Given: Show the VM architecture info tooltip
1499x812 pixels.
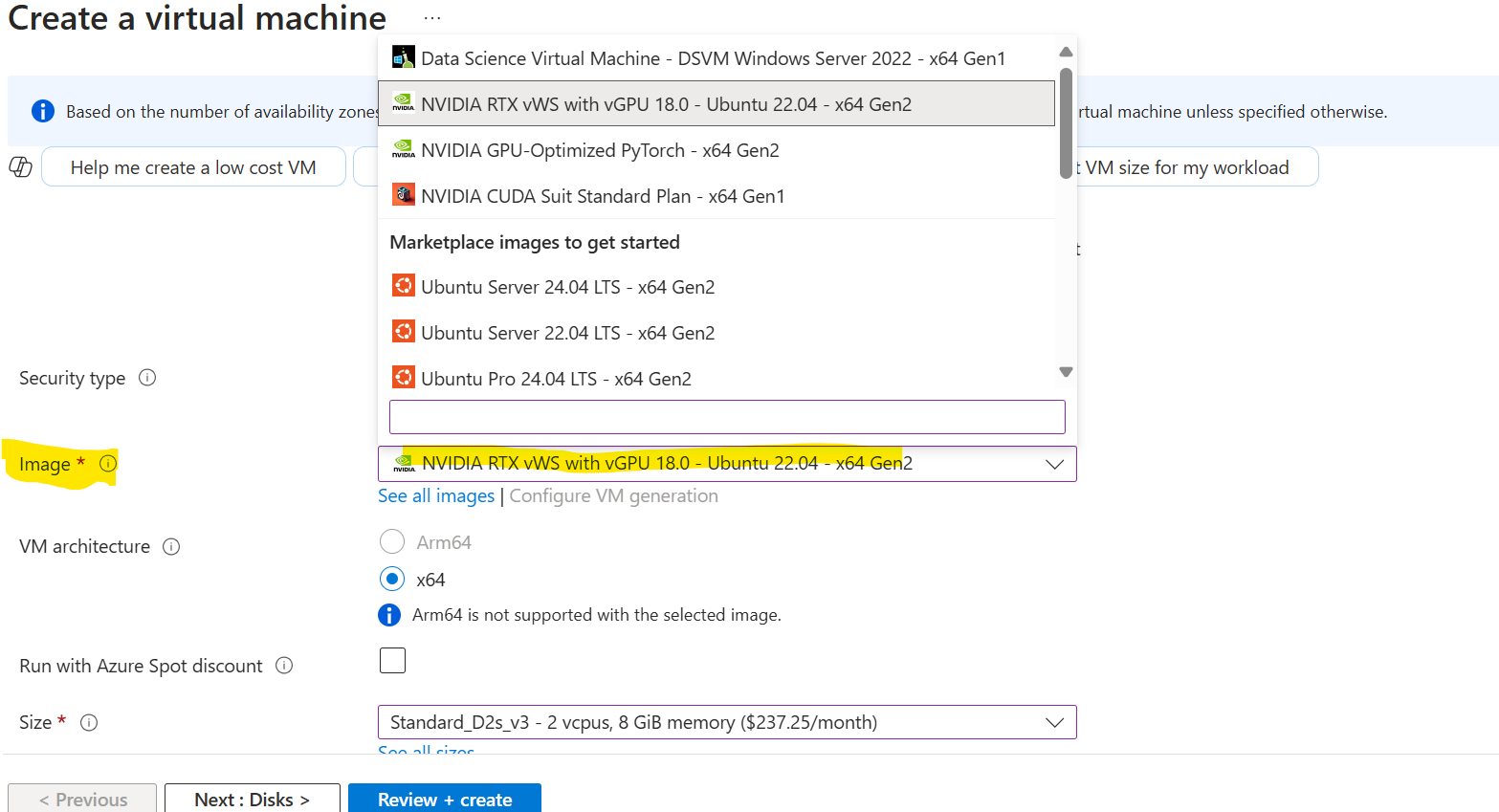Looking at the screenshot, I should [171, 547].
